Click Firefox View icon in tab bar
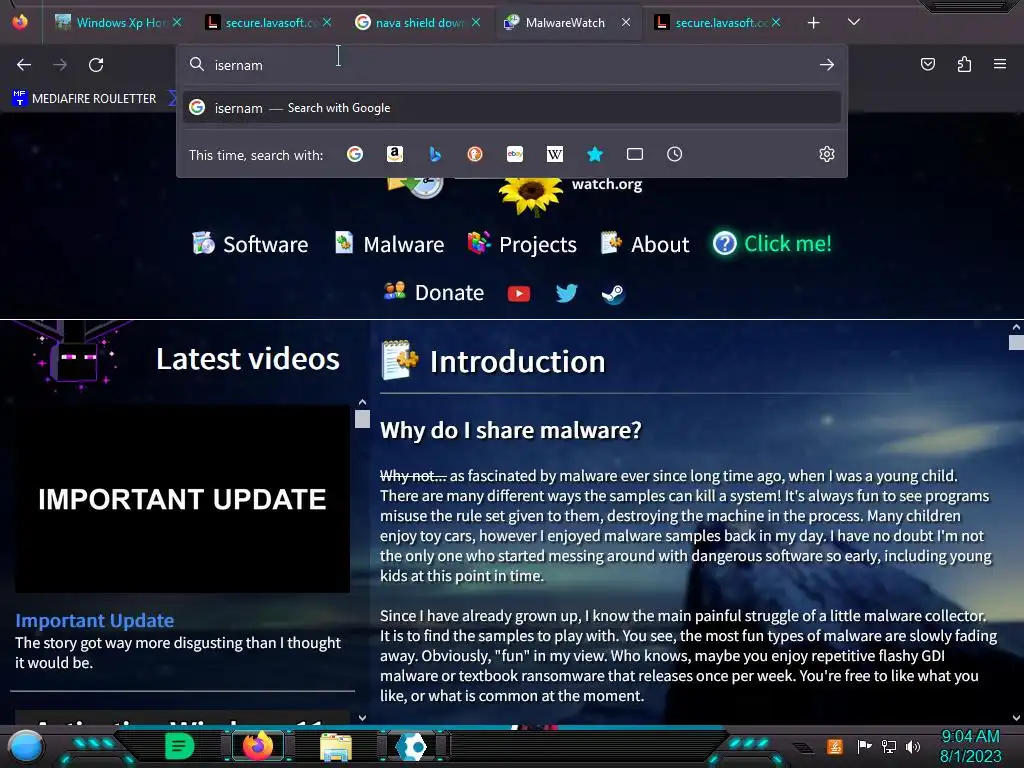 (x=20, y=22)
